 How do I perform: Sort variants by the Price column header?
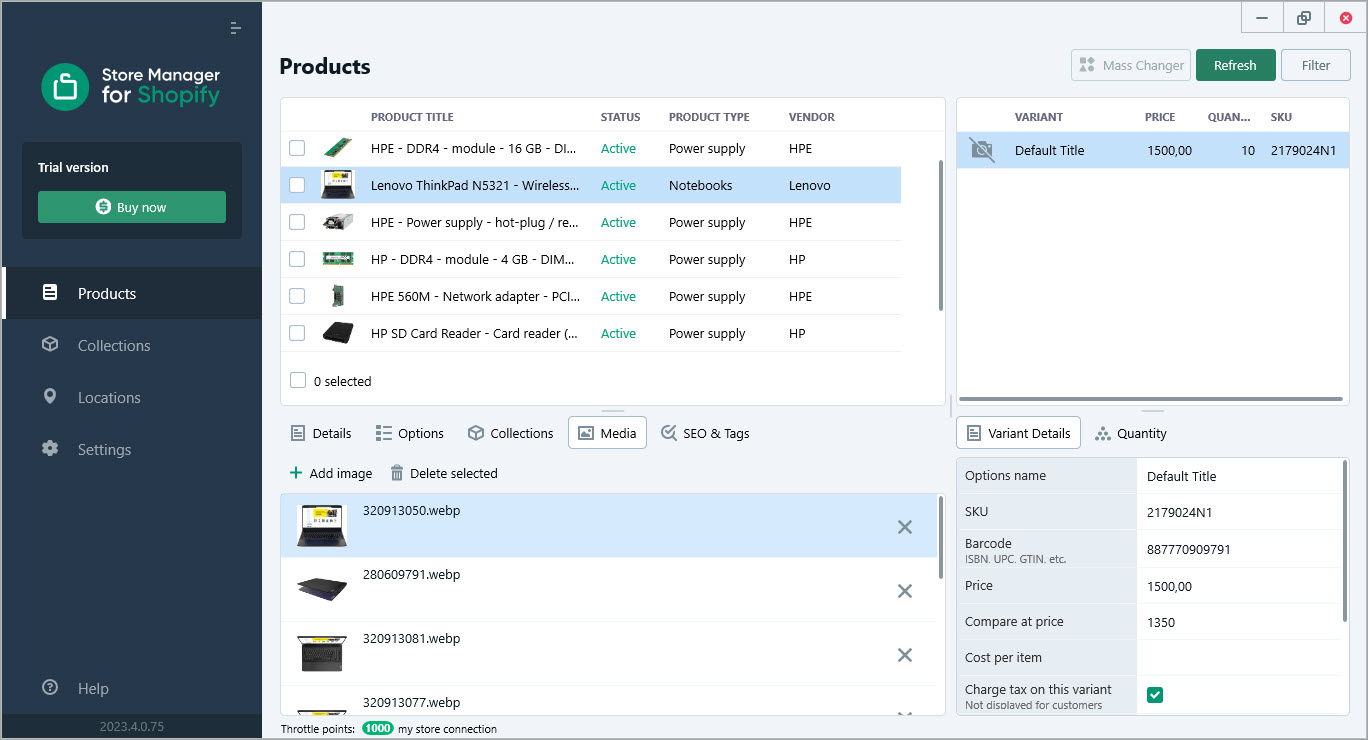[x=1160, y=117]
